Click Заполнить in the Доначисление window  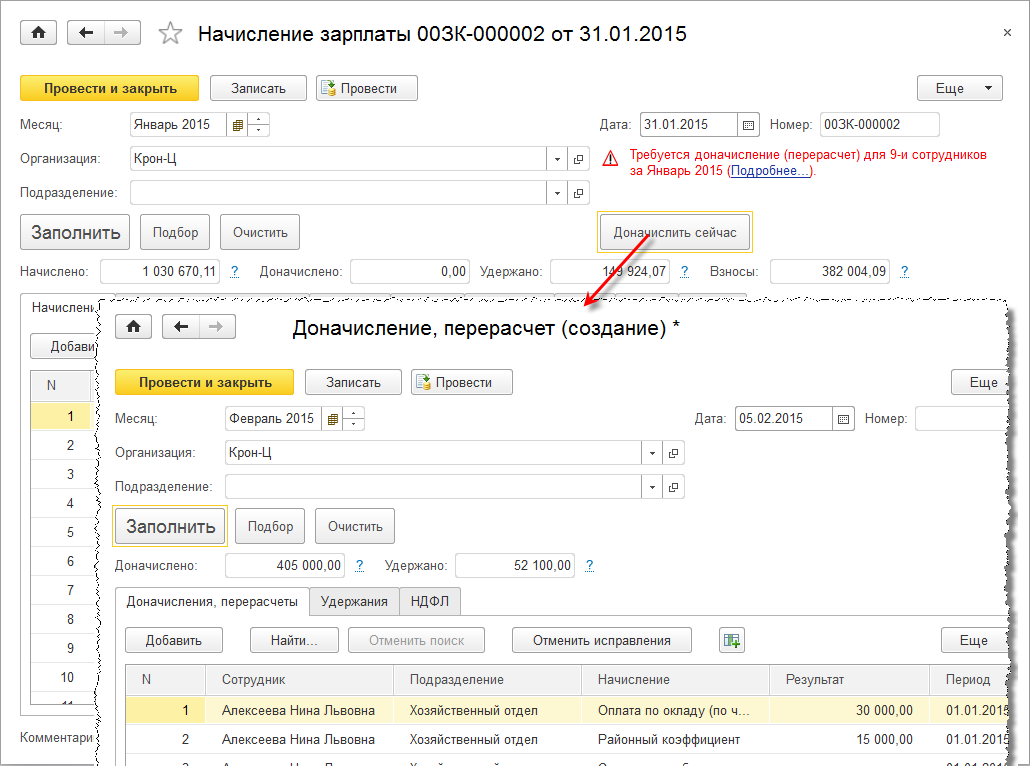[170, 526]
